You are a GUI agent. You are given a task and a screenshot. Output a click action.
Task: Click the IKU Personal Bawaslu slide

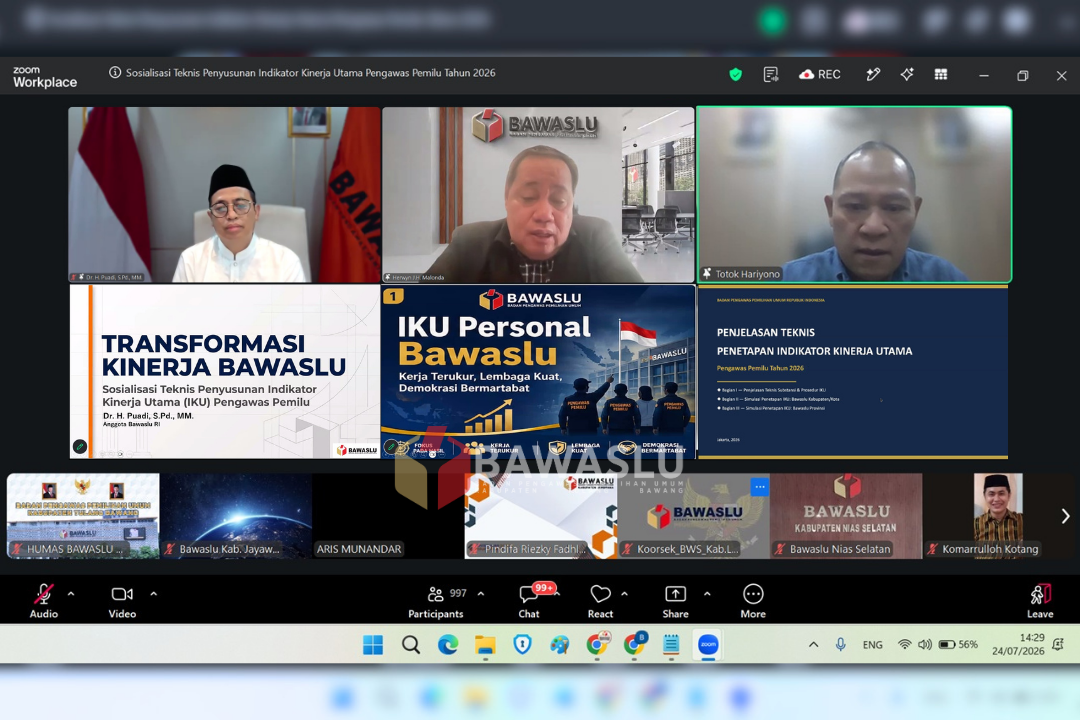[x=538, y=371]
